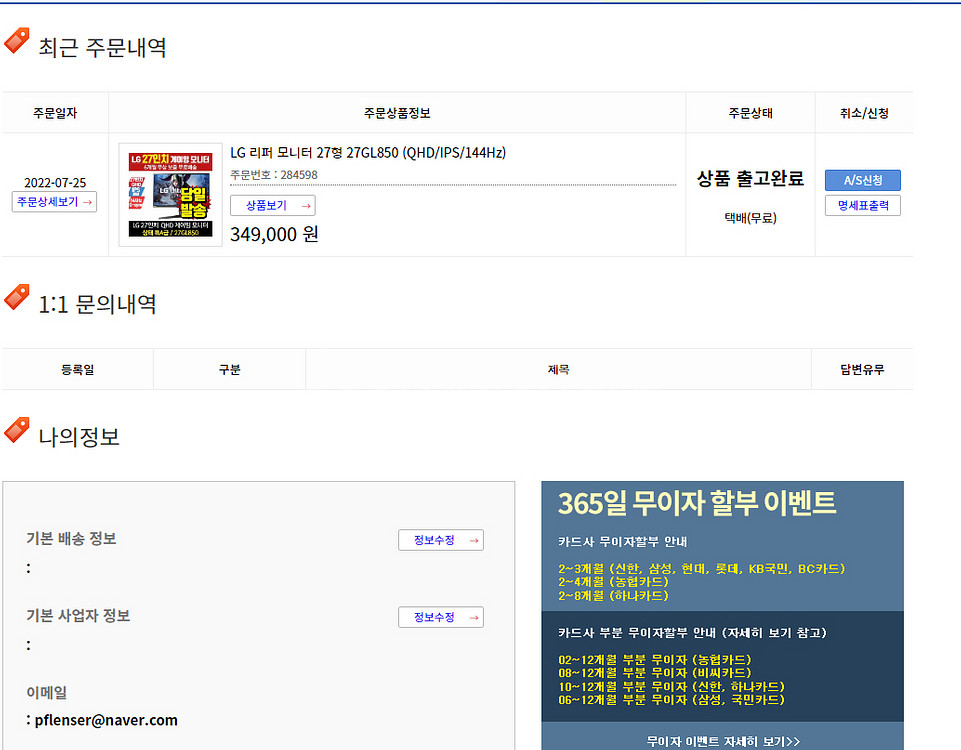
Task: Click the 택배(무료) shipping text
Action: [x=750, y=218]
